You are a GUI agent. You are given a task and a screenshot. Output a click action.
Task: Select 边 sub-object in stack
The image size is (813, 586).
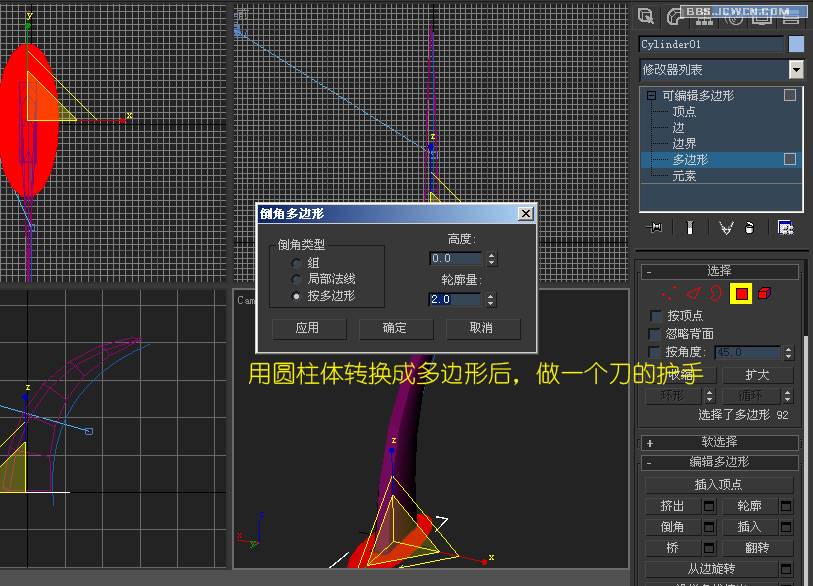[678, 128]
